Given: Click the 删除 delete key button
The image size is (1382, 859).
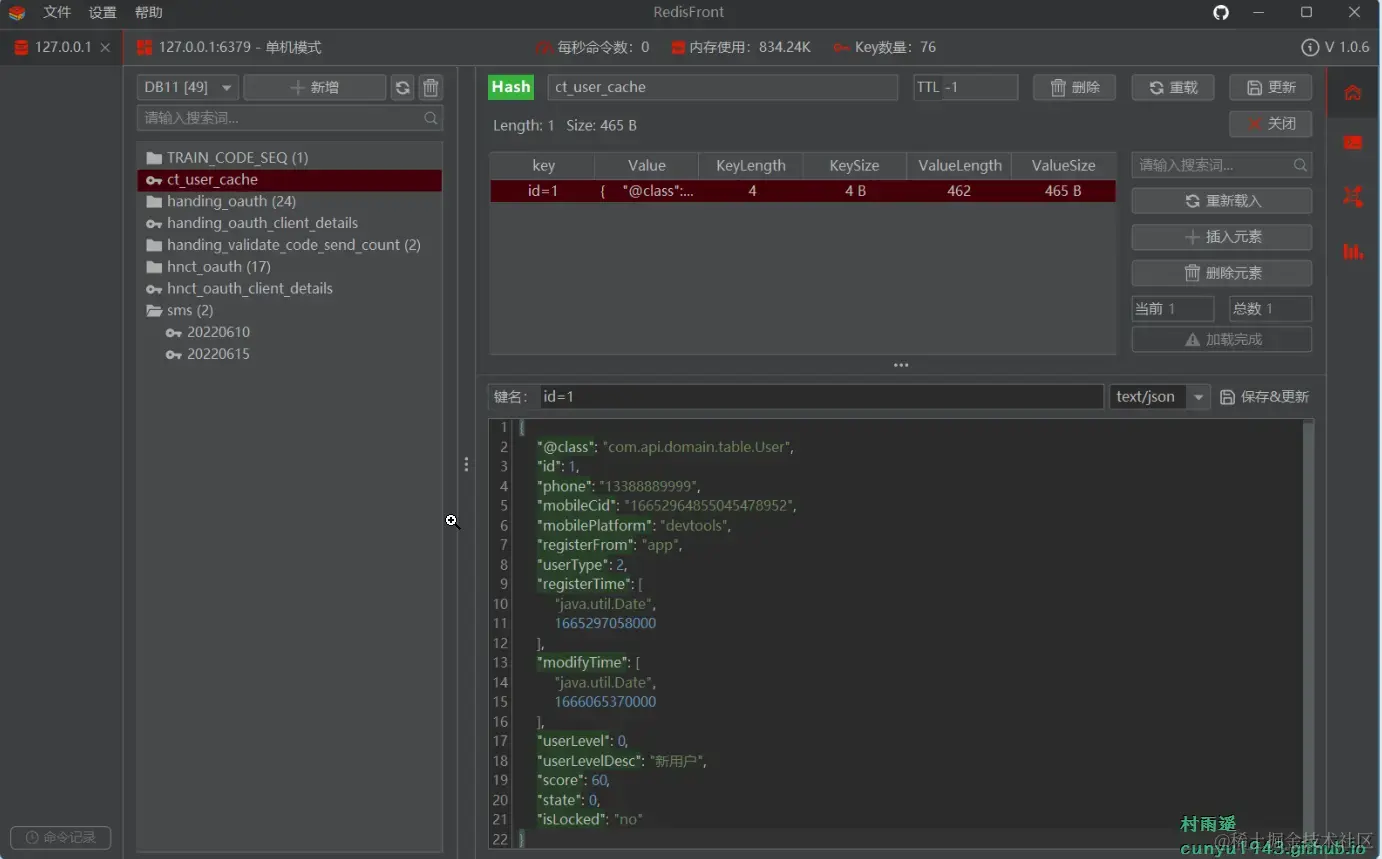Looking at the screenshot, I should pyautogui.click(x=1075, y=88).
